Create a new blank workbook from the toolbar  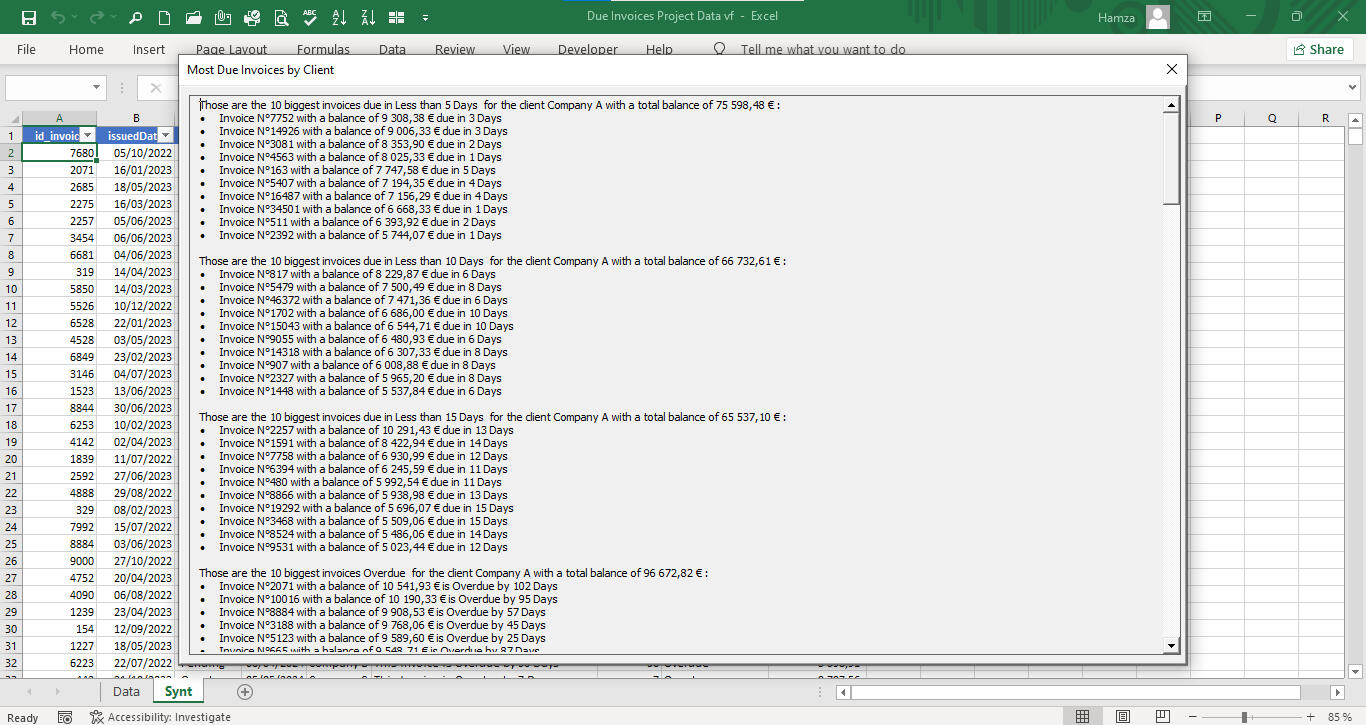165,17
